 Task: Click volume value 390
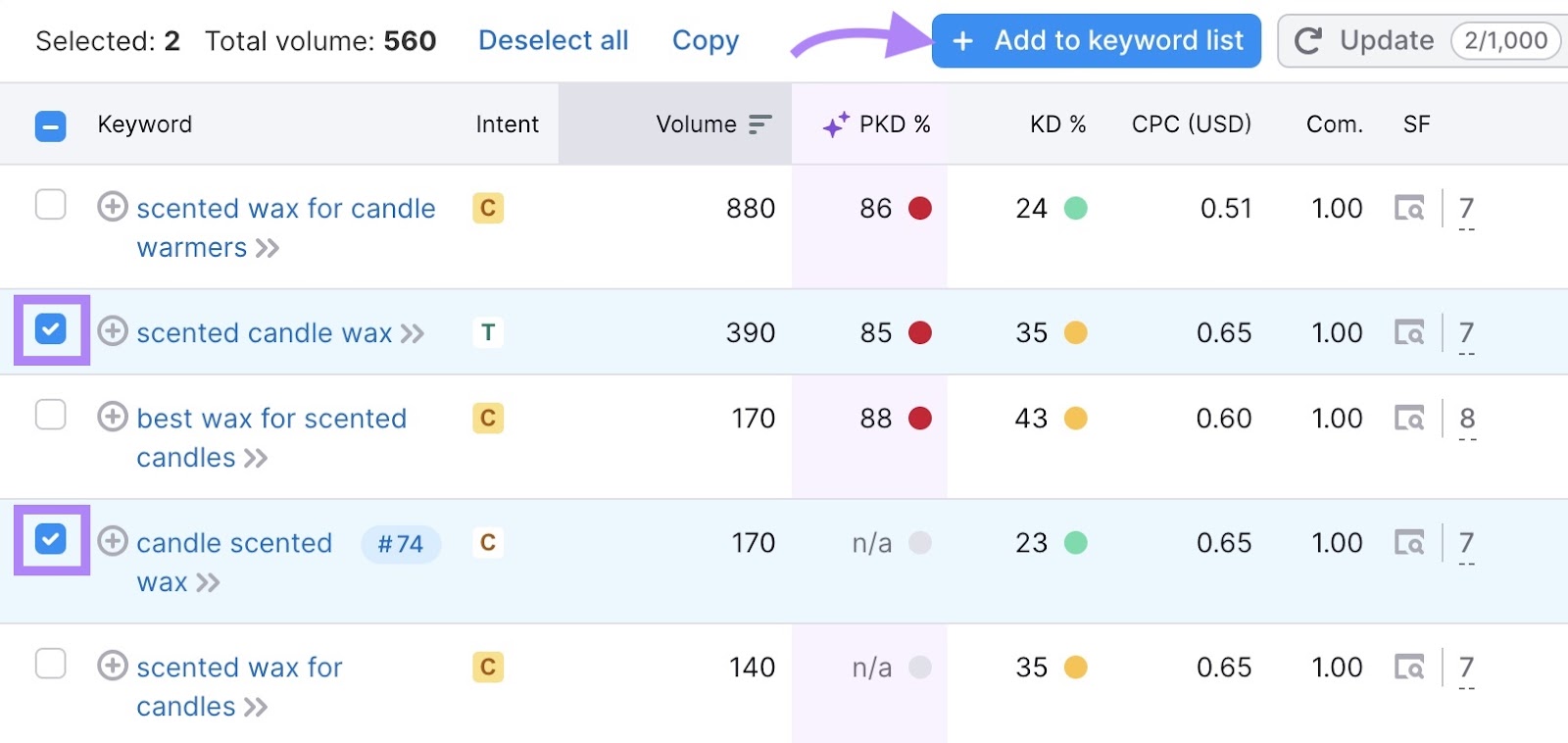(x=751, y=332)
